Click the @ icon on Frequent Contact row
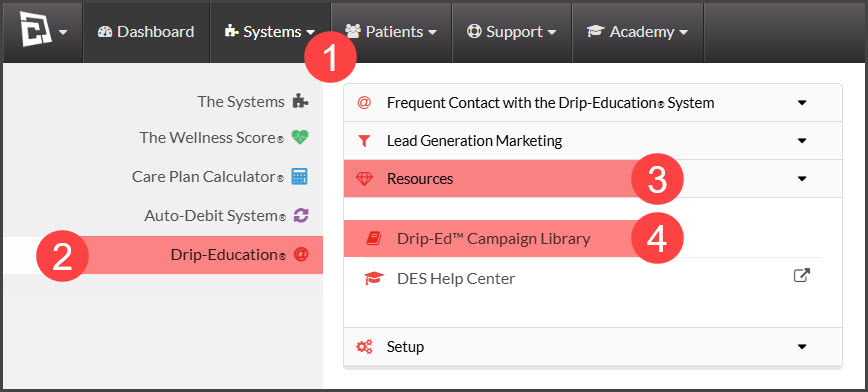The width and height of the screenshot is (868, 392). (x=364, y=103)
